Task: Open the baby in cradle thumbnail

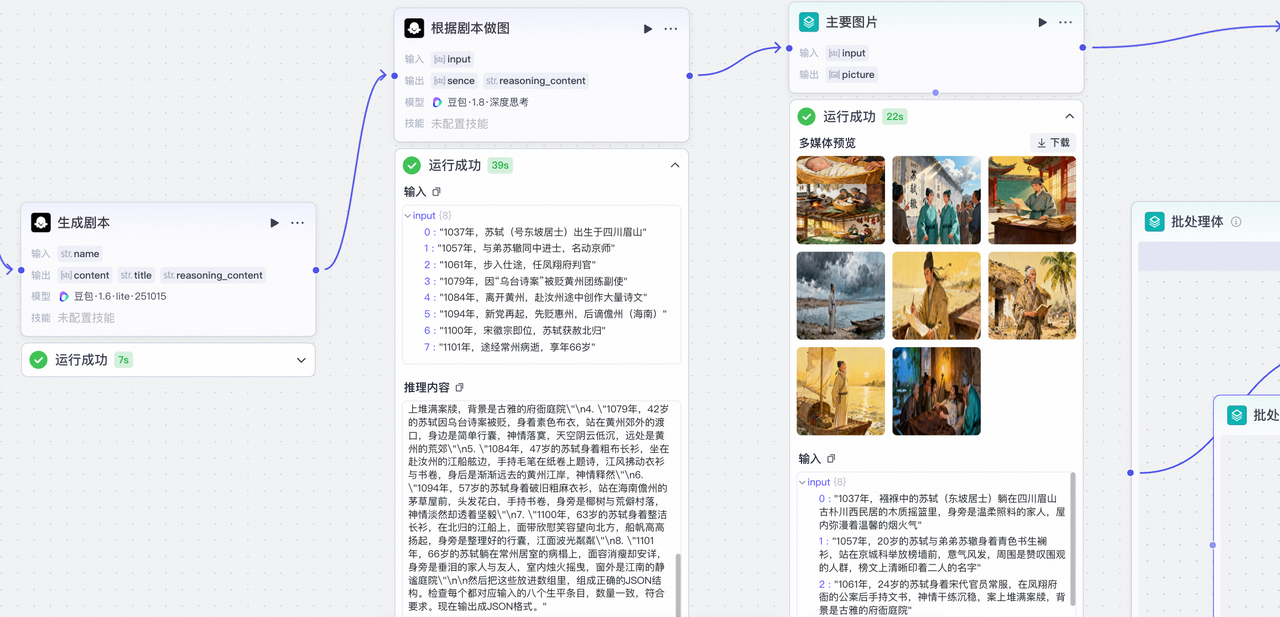Action: click(840, 200)
